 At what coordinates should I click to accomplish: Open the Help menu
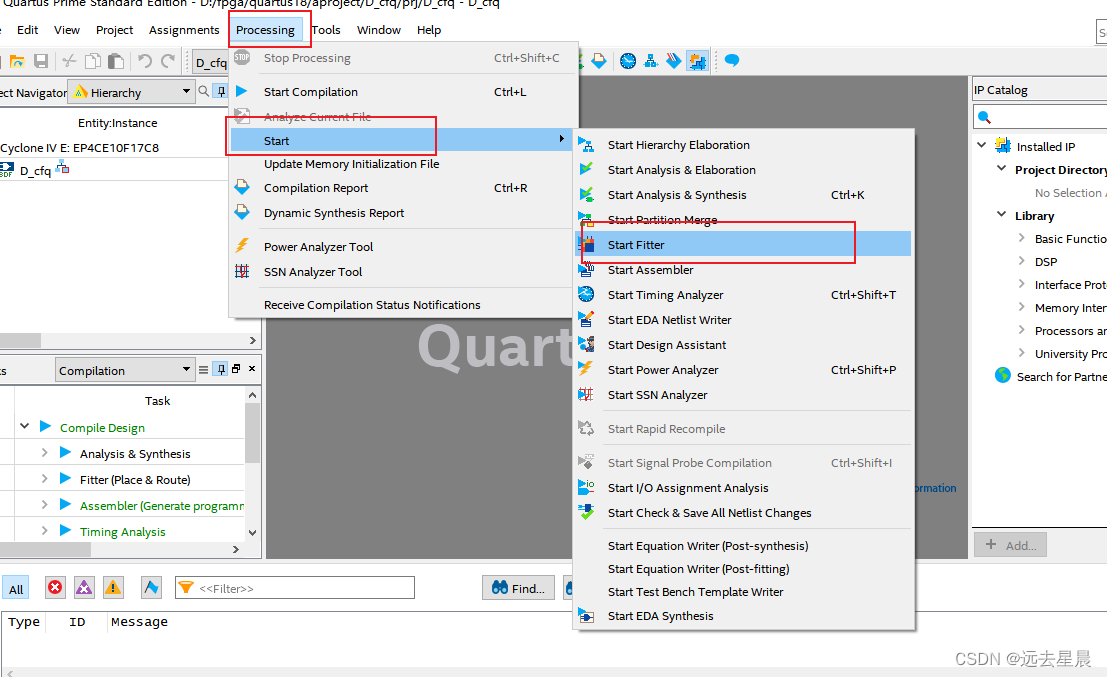[429, 30]
